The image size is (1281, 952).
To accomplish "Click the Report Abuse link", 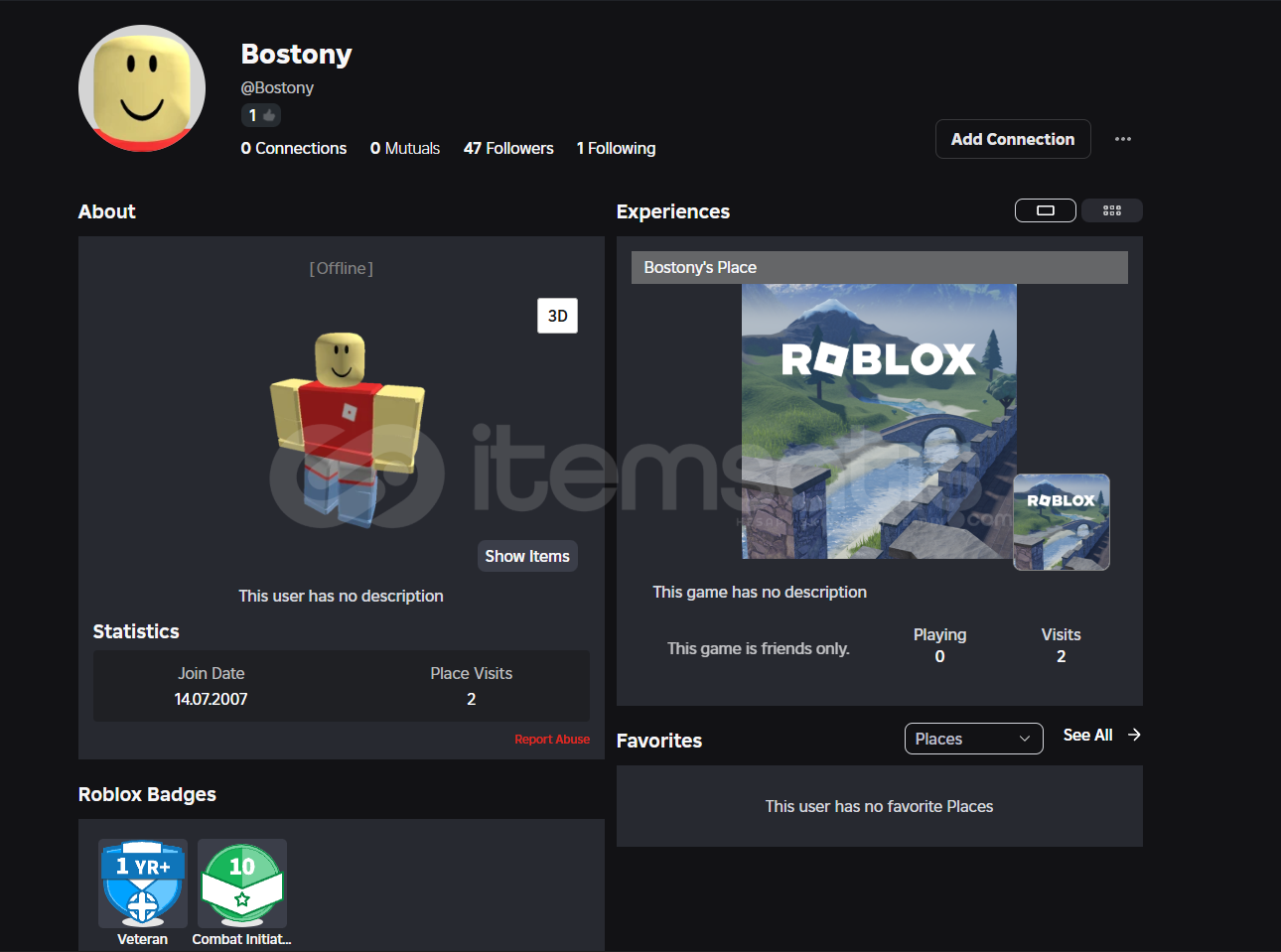I will 552,740.
